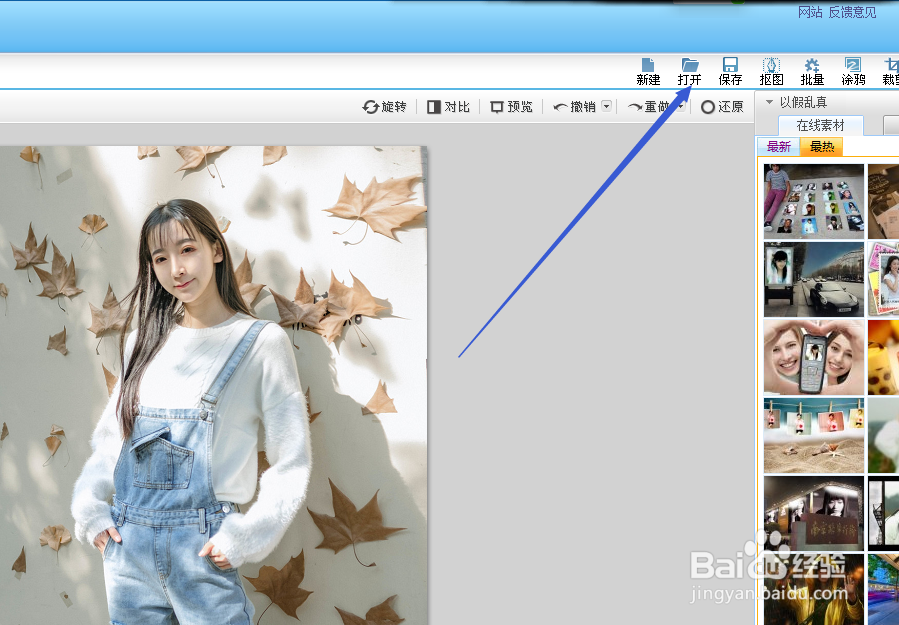Open the 反馈意见 feedback link
This screenshot has height=625, width=899.
853,12
